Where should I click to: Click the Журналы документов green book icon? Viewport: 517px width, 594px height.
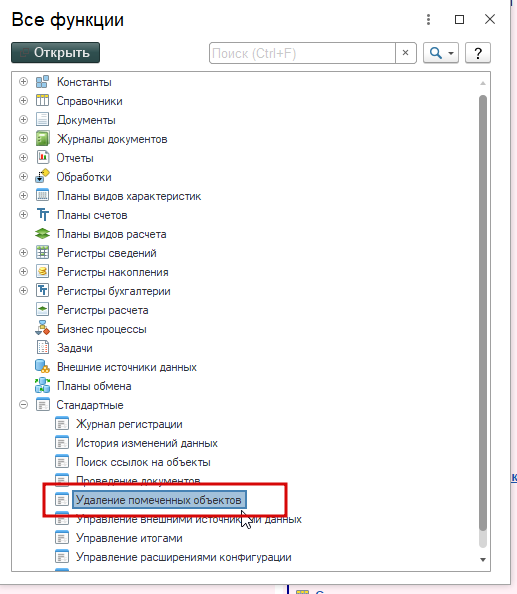pyautogui.click(x=42, y=139)
